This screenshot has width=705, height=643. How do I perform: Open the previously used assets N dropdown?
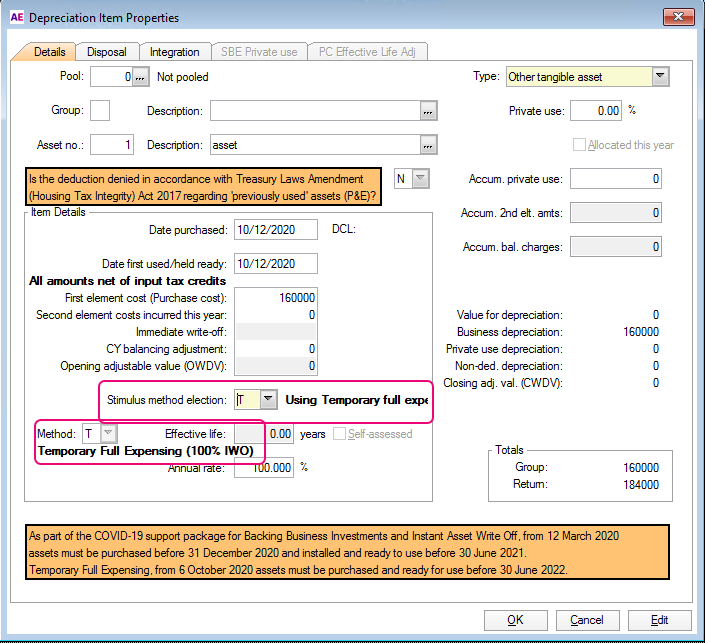(x=420, y=178)
